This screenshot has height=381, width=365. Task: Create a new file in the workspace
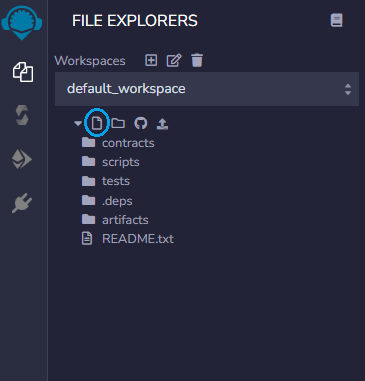tap(97, 123)
